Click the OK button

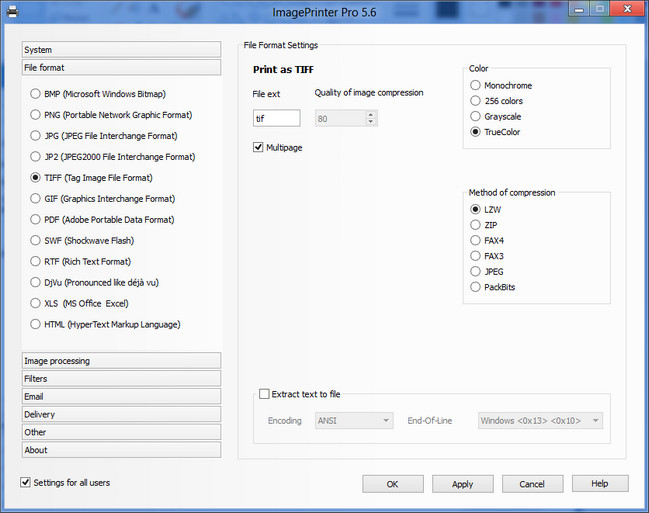[x=393, y=484]
